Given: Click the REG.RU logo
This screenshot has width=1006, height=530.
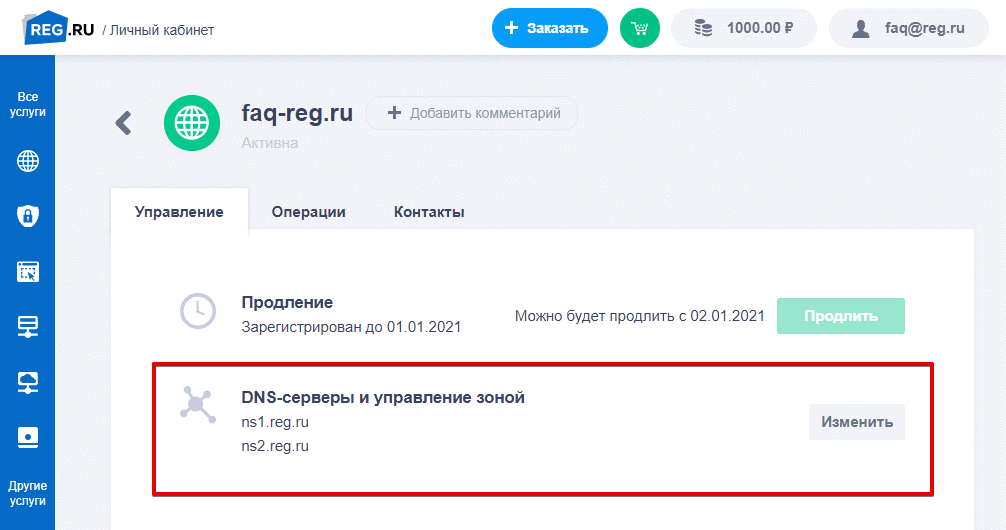Looking at the screenshot, I should click(59, 29).
